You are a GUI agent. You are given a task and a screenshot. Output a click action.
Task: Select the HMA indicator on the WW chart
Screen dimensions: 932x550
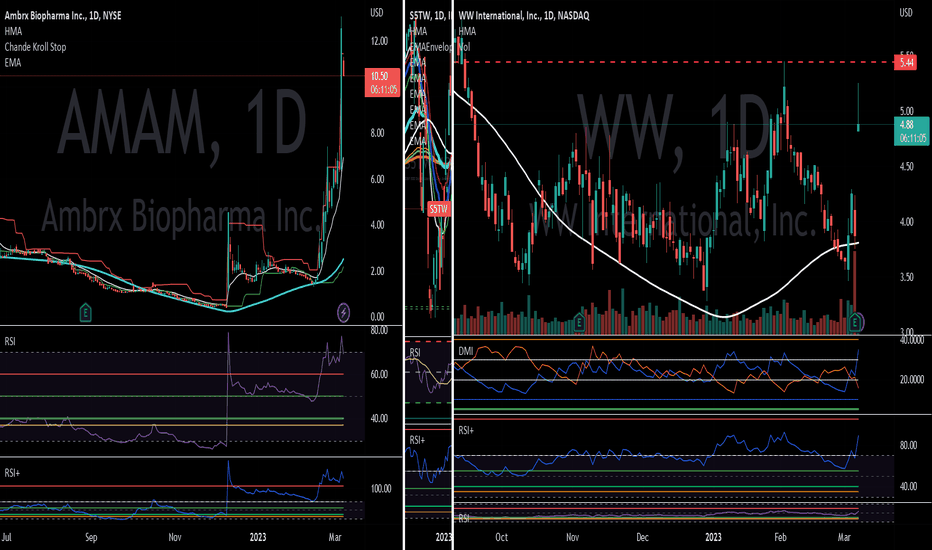pos(467,32)
